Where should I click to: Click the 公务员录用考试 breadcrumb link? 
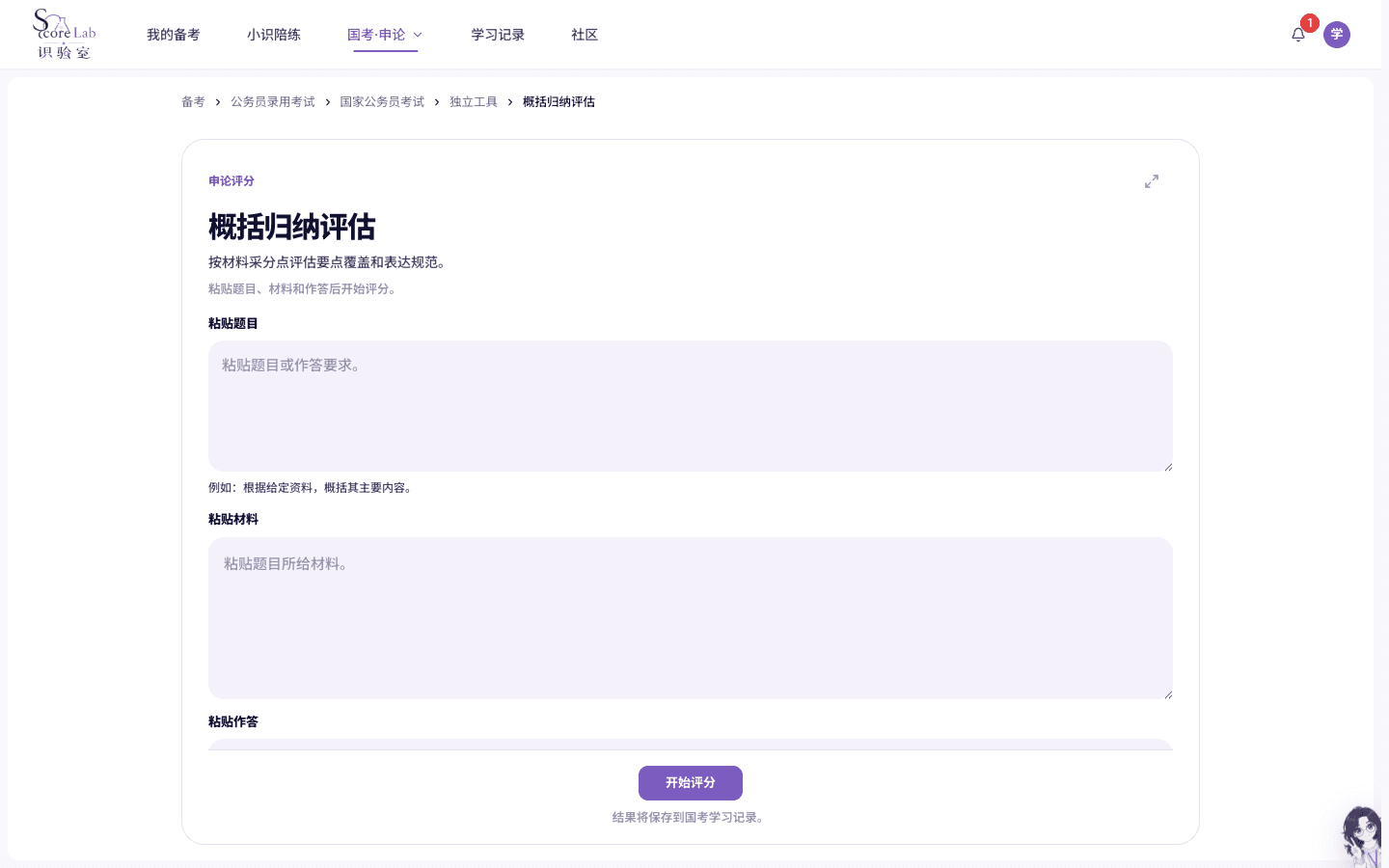pos(273,102)
